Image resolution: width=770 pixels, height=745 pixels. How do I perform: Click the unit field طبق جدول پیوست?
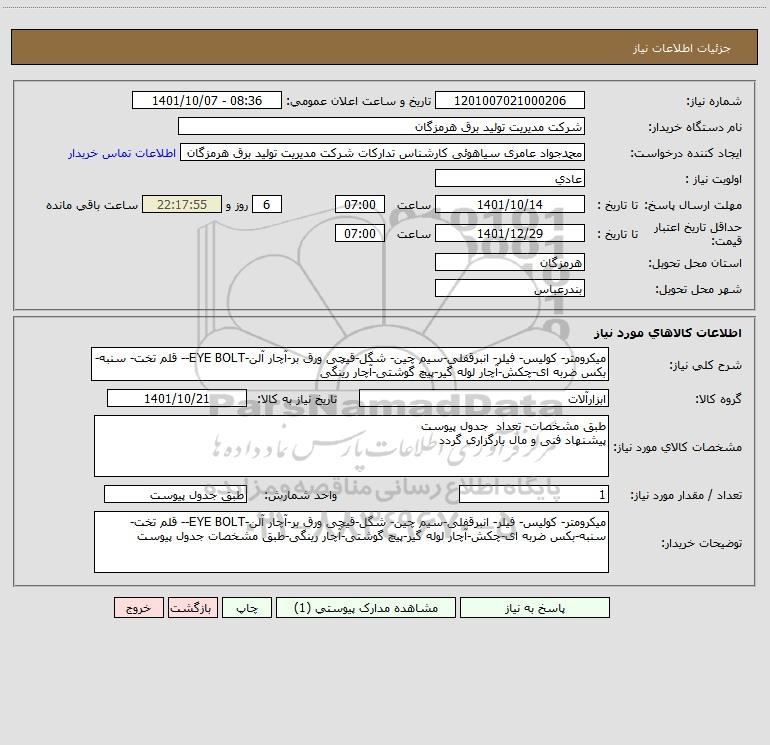pyautogui.click(x=175, y=494)
